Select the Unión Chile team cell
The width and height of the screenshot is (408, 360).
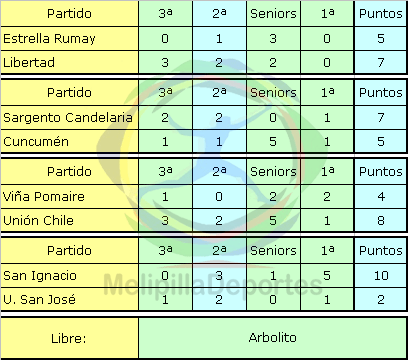[69, 221]
